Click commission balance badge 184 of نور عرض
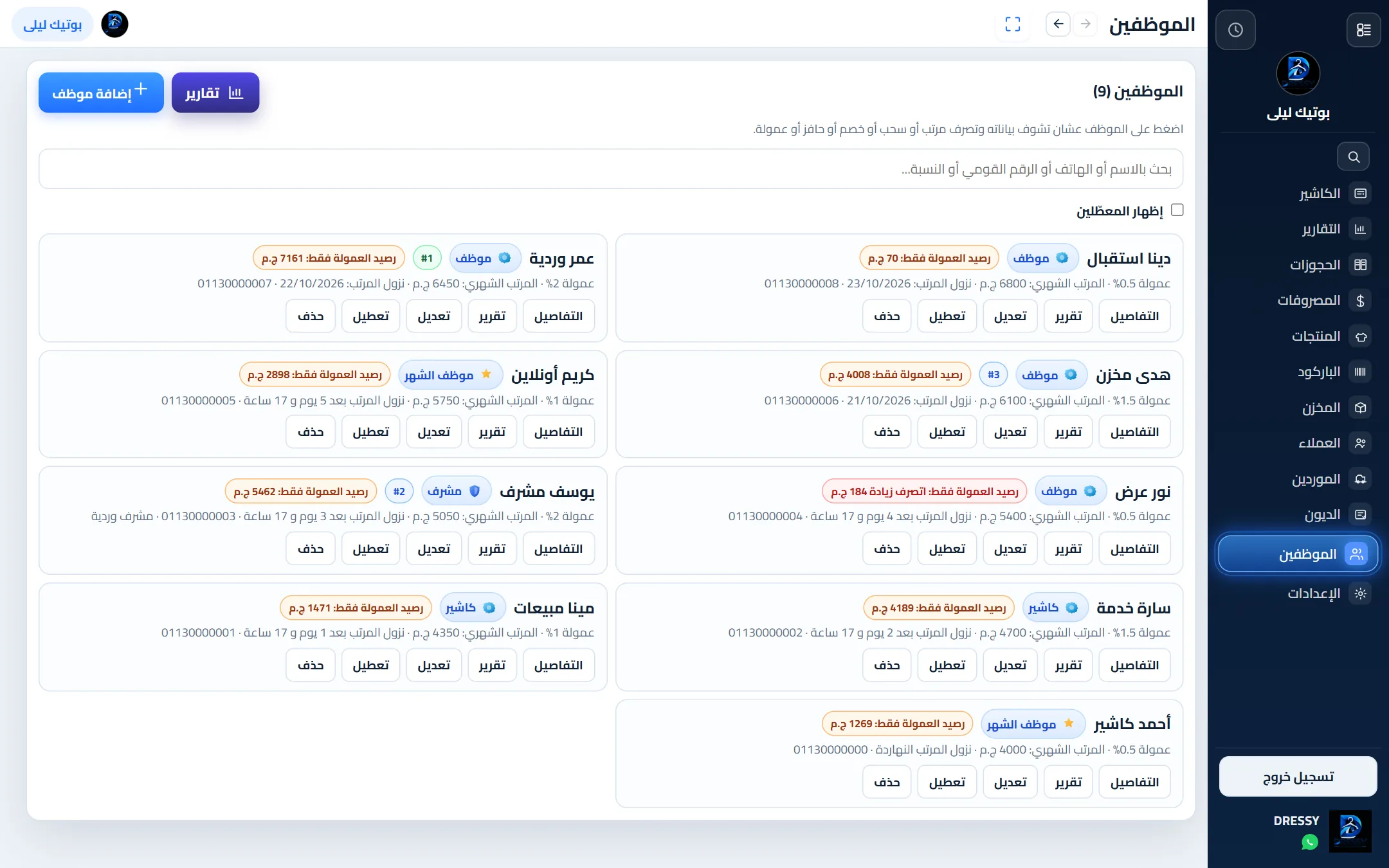 [925, 492]
